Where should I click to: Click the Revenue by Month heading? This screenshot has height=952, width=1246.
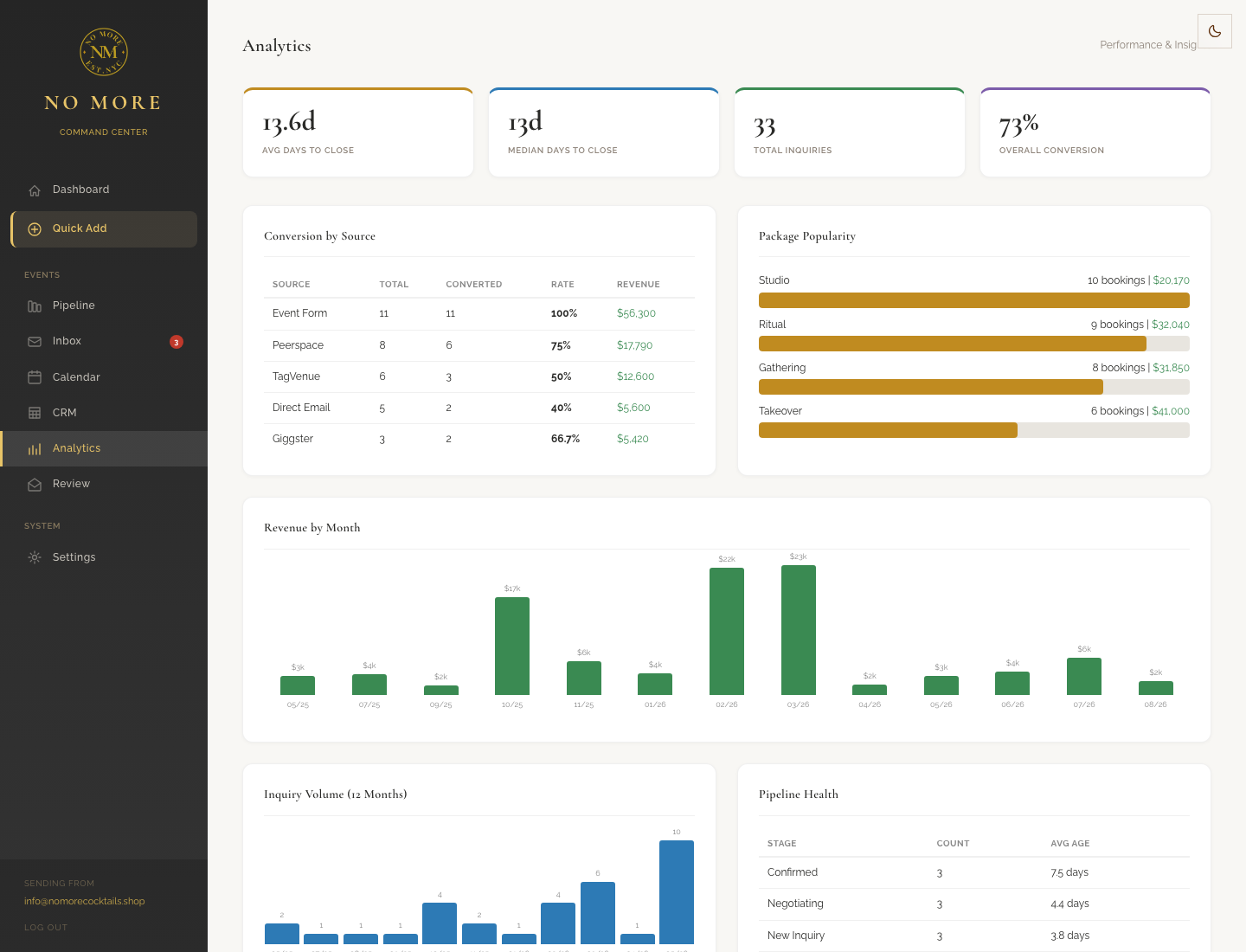coord(312,528)
